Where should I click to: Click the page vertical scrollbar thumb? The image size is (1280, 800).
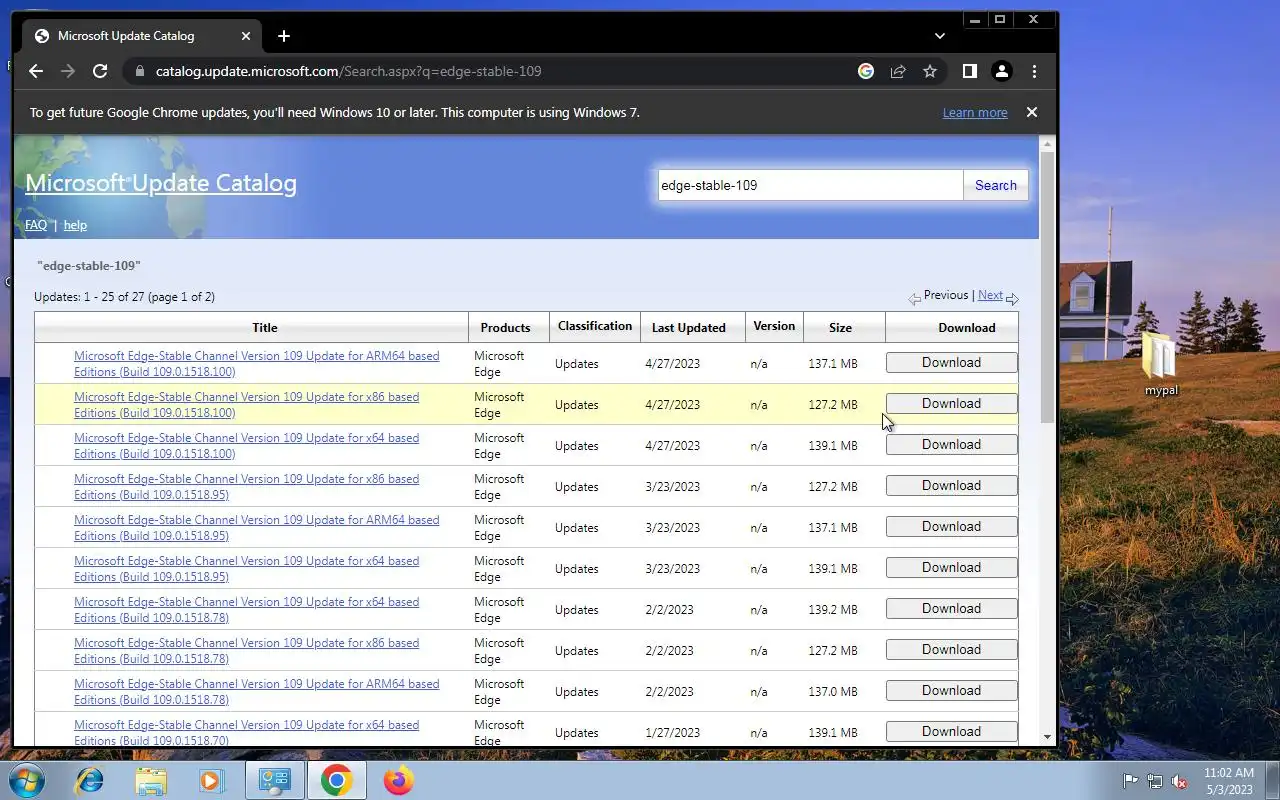(1047, 287)
